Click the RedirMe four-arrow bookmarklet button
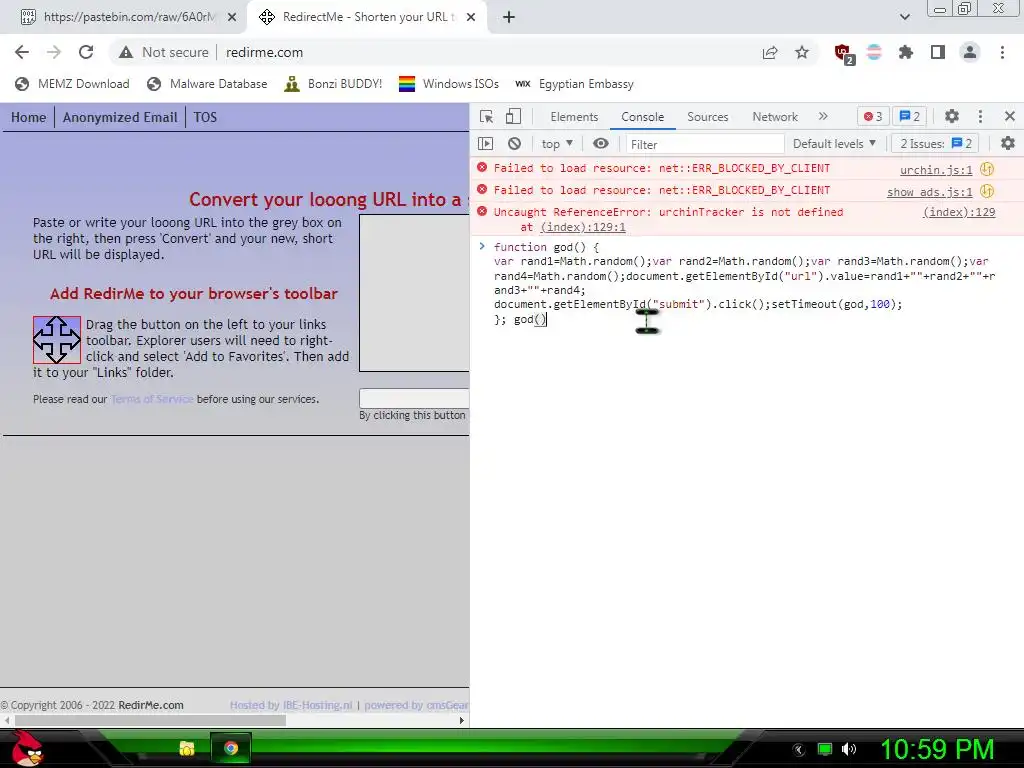Screen dimensions: 1024x768 pos(57,340)
